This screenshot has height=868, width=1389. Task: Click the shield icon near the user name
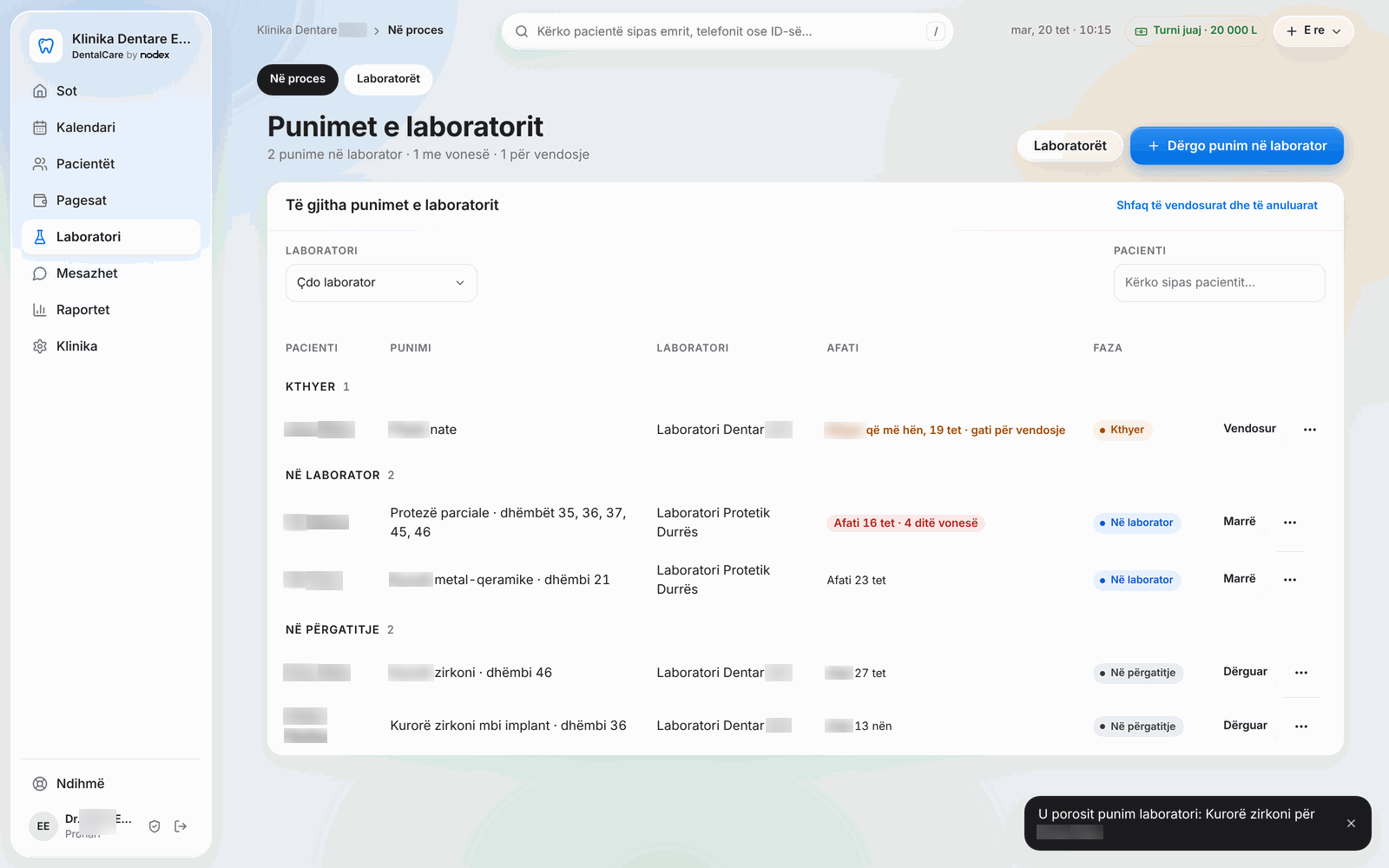click(x=155, y=826)
